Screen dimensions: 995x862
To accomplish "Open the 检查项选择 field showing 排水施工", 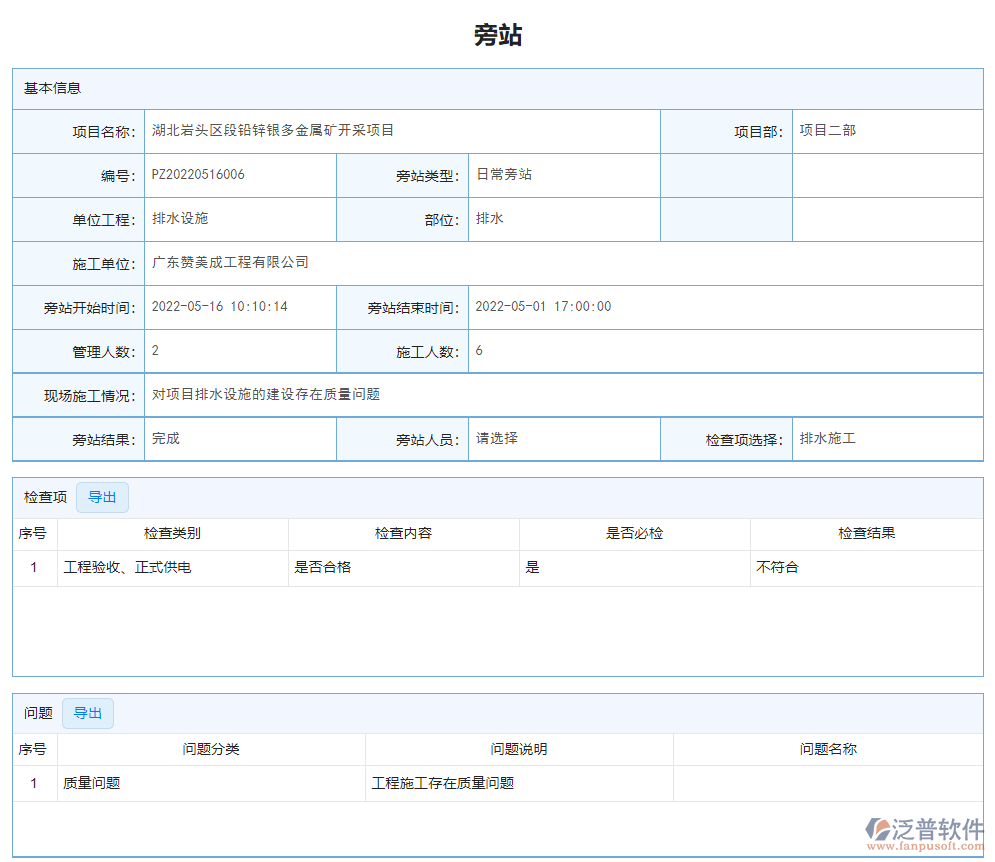I will click(x=887, y=438).
